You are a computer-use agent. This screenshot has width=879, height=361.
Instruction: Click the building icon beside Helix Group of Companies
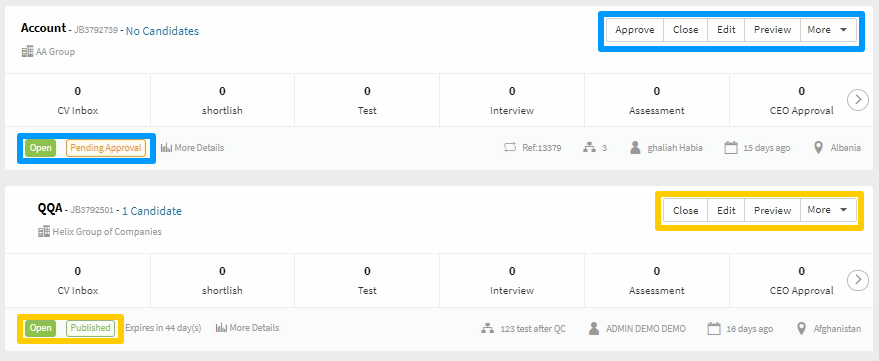[44, 232]
